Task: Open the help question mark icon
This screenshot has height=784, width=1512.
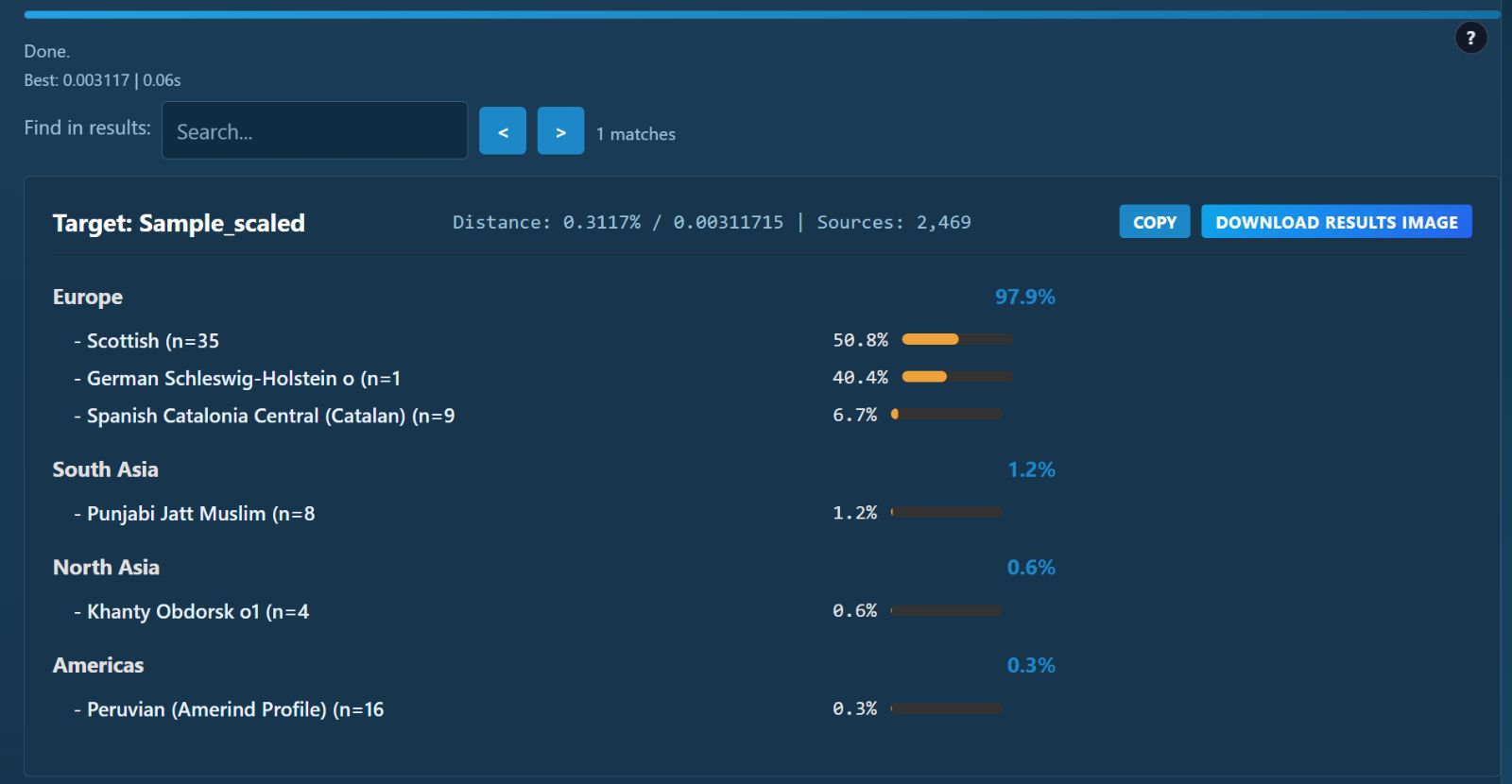Action: [x=1470, y=38]
